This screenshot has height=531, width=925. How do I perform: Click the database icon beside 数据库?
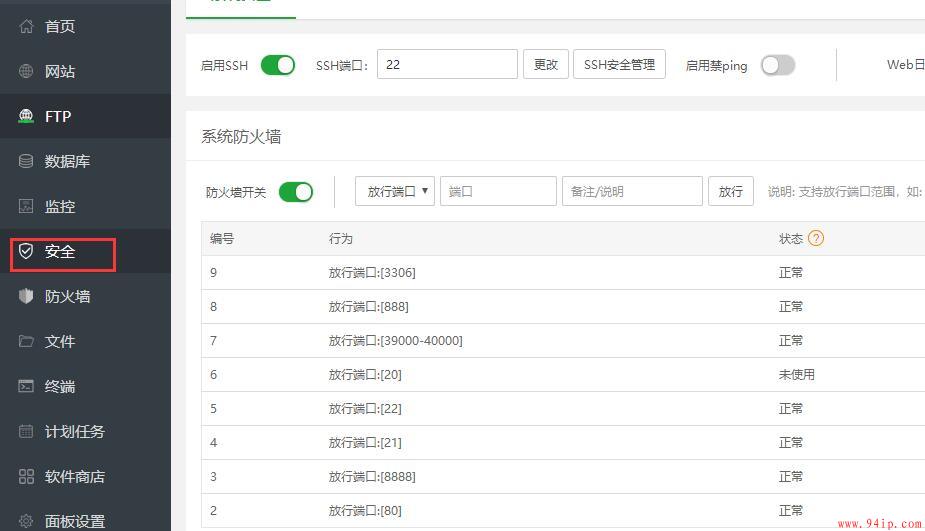tap(26, 161)
